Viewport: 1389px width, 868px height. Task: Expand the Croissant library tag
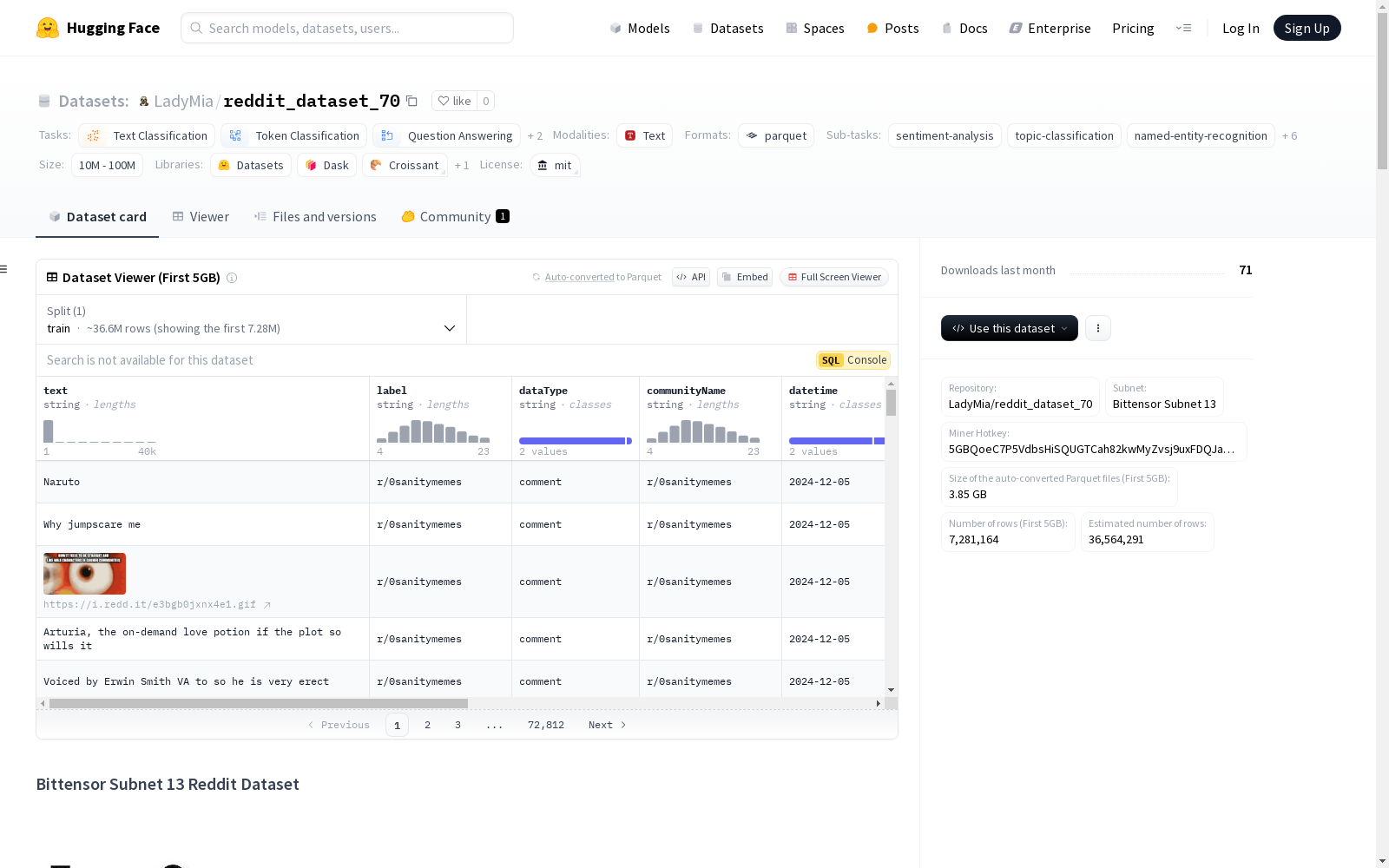point(405,165)
